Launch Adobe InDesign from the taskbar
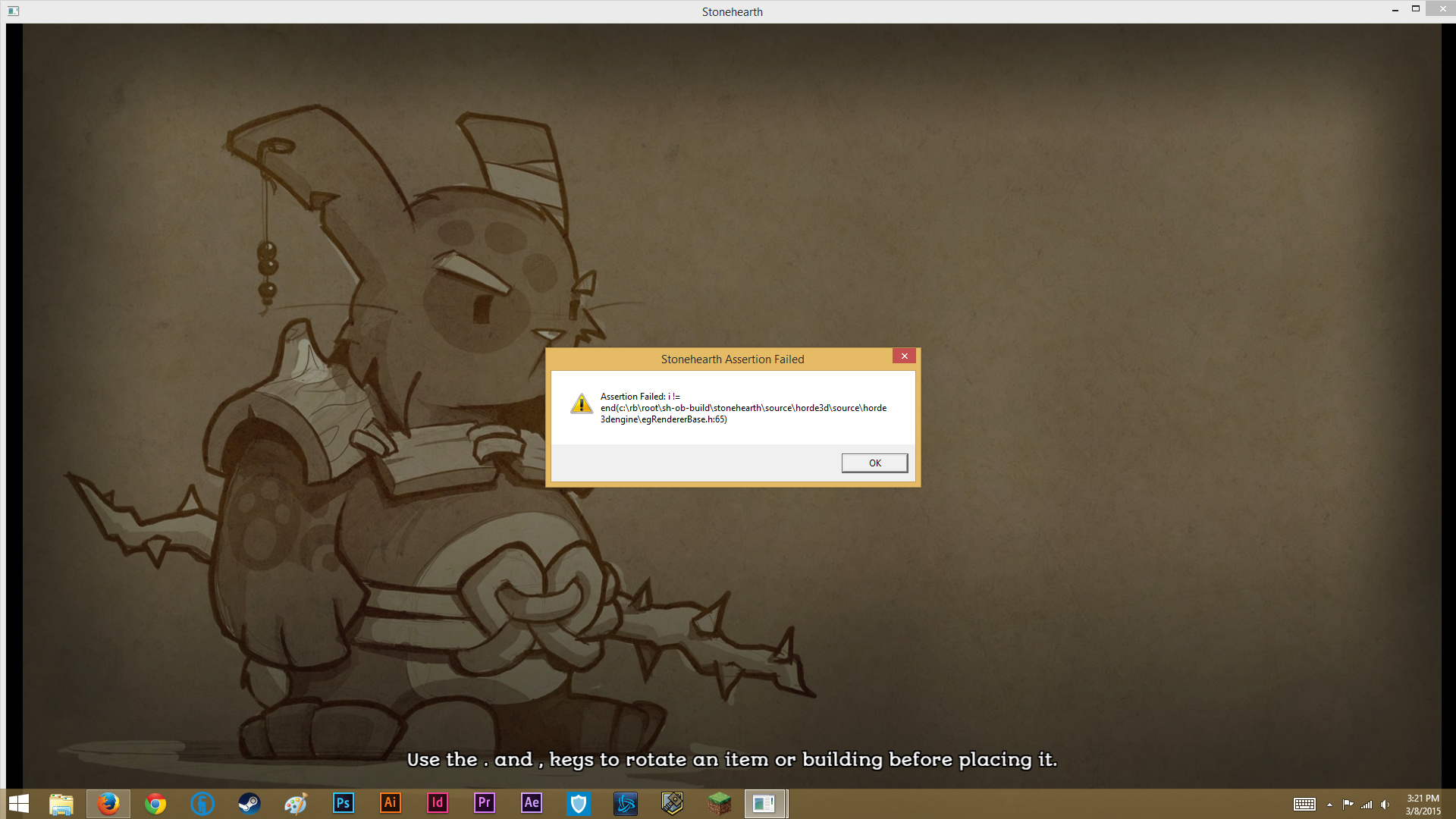The image size is (1456, 819). (x=437, y=803)
